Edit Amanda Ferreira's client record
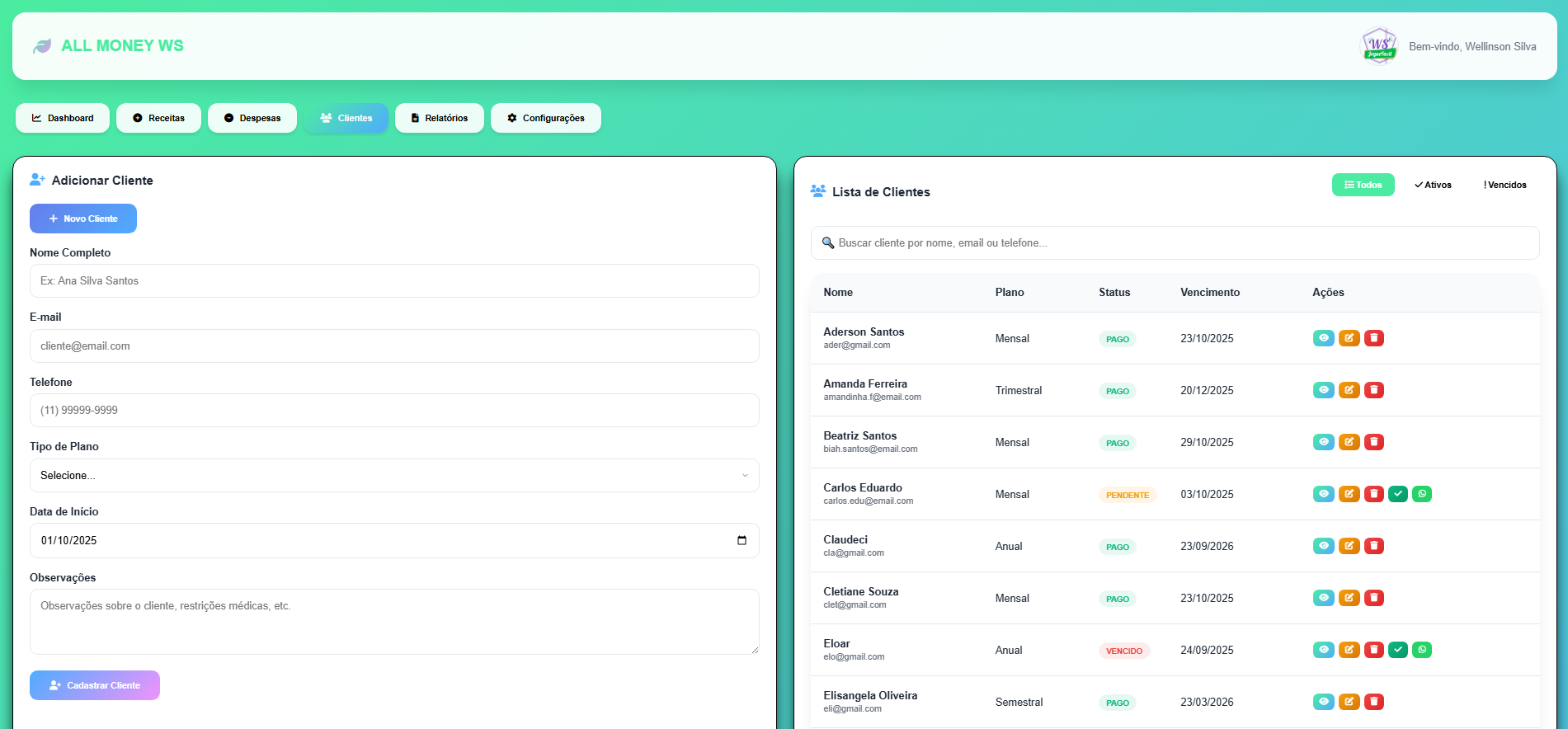 1349,390
